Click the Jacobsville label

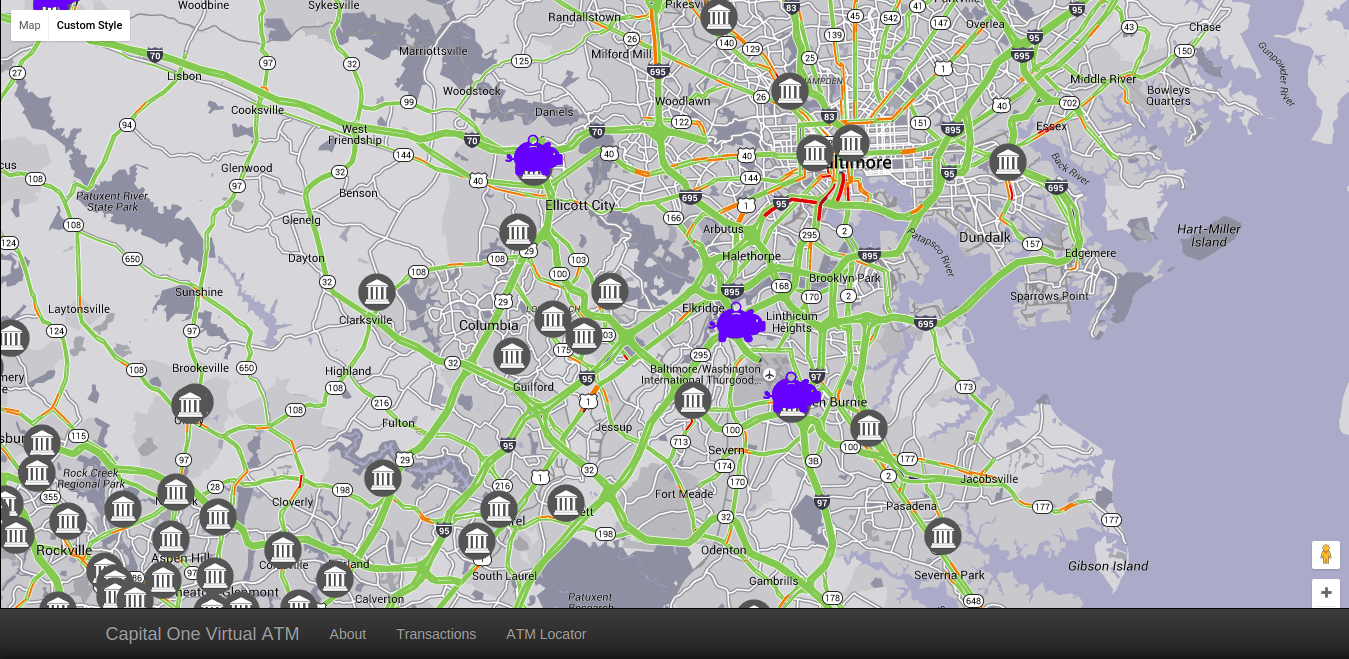coord(989,479)
